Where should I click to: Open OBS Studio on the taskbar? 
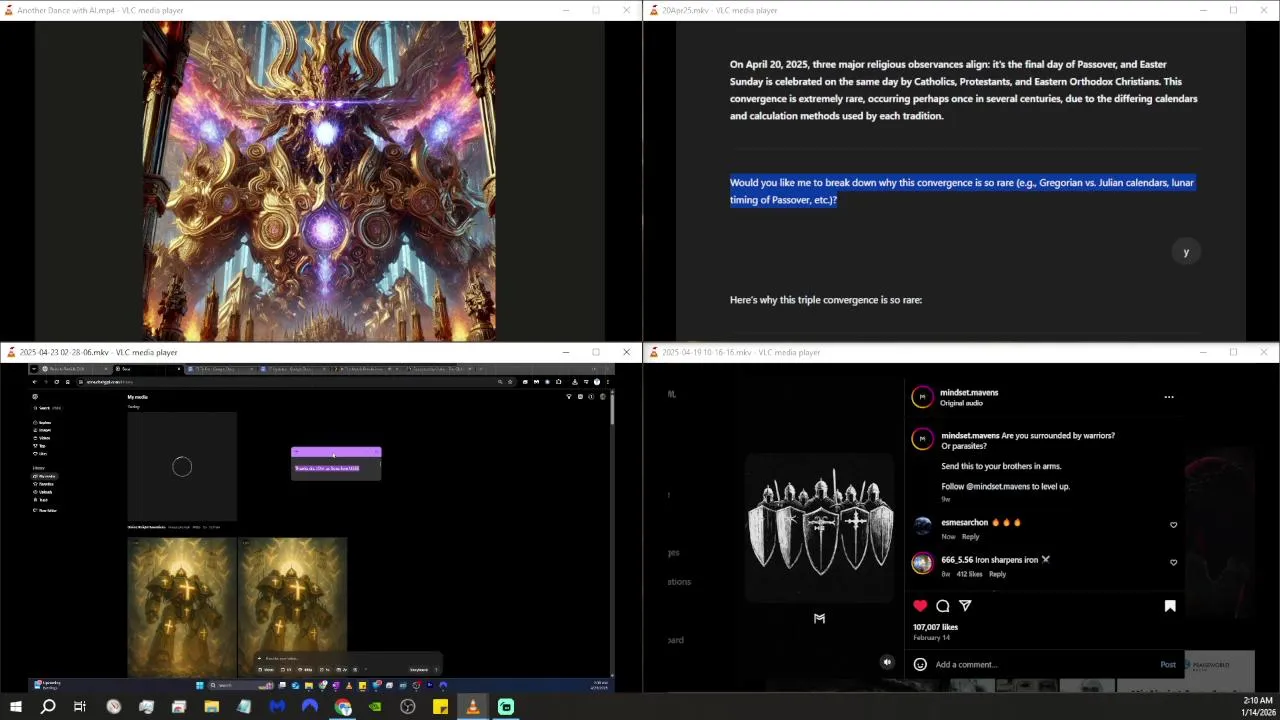click(408, 707)
